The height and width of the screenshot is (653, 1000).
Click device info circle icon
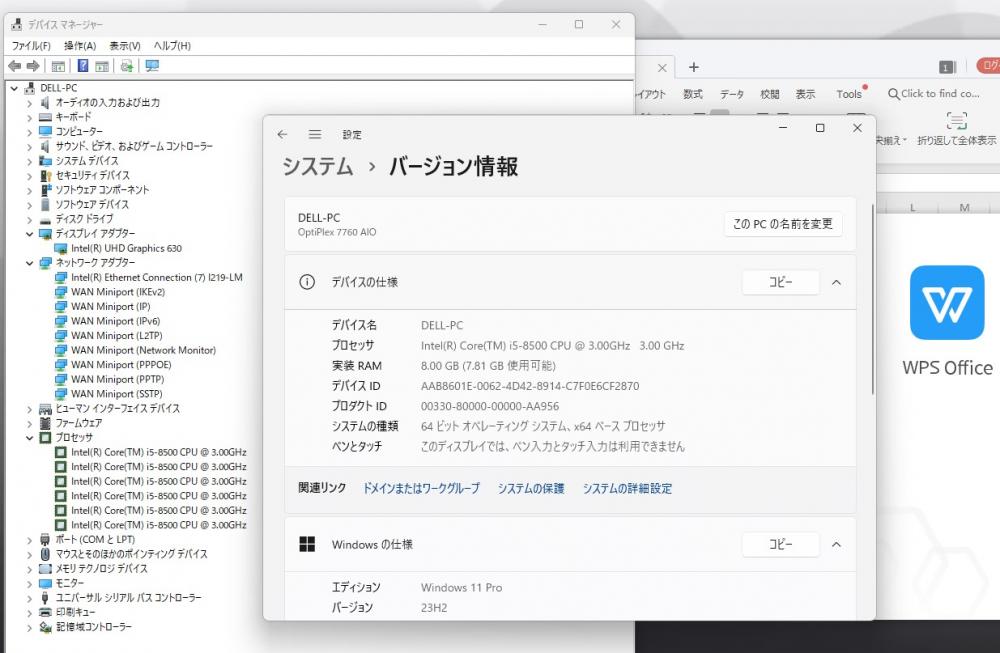[x=307, y=282]
